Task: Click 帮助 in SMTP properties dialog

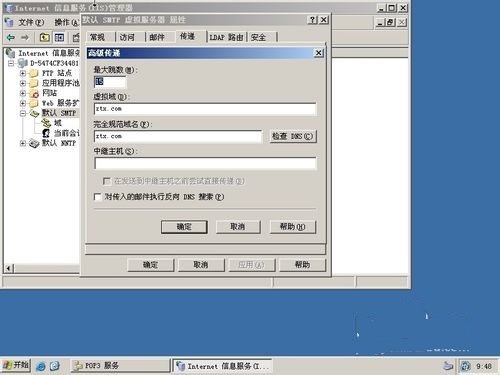Action: 302,265
